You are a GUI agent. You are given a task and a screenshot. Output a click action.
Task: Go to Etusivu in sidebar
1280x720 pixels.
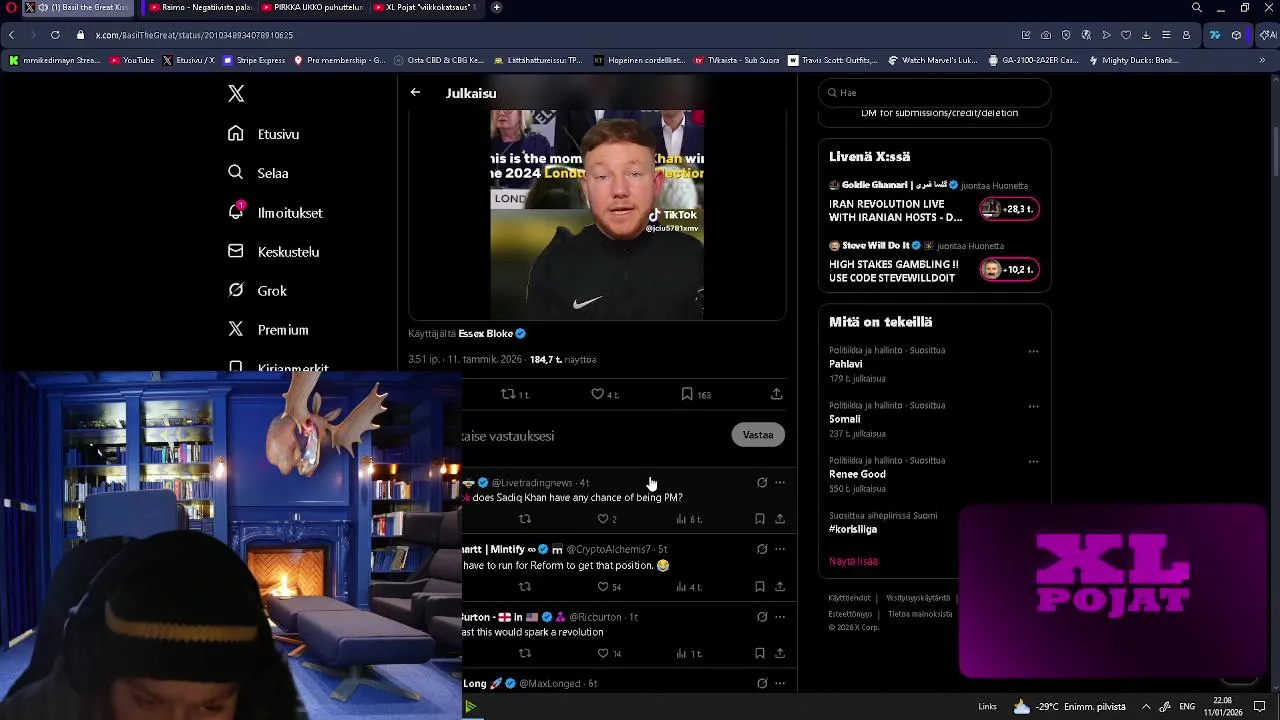(264, 134)
